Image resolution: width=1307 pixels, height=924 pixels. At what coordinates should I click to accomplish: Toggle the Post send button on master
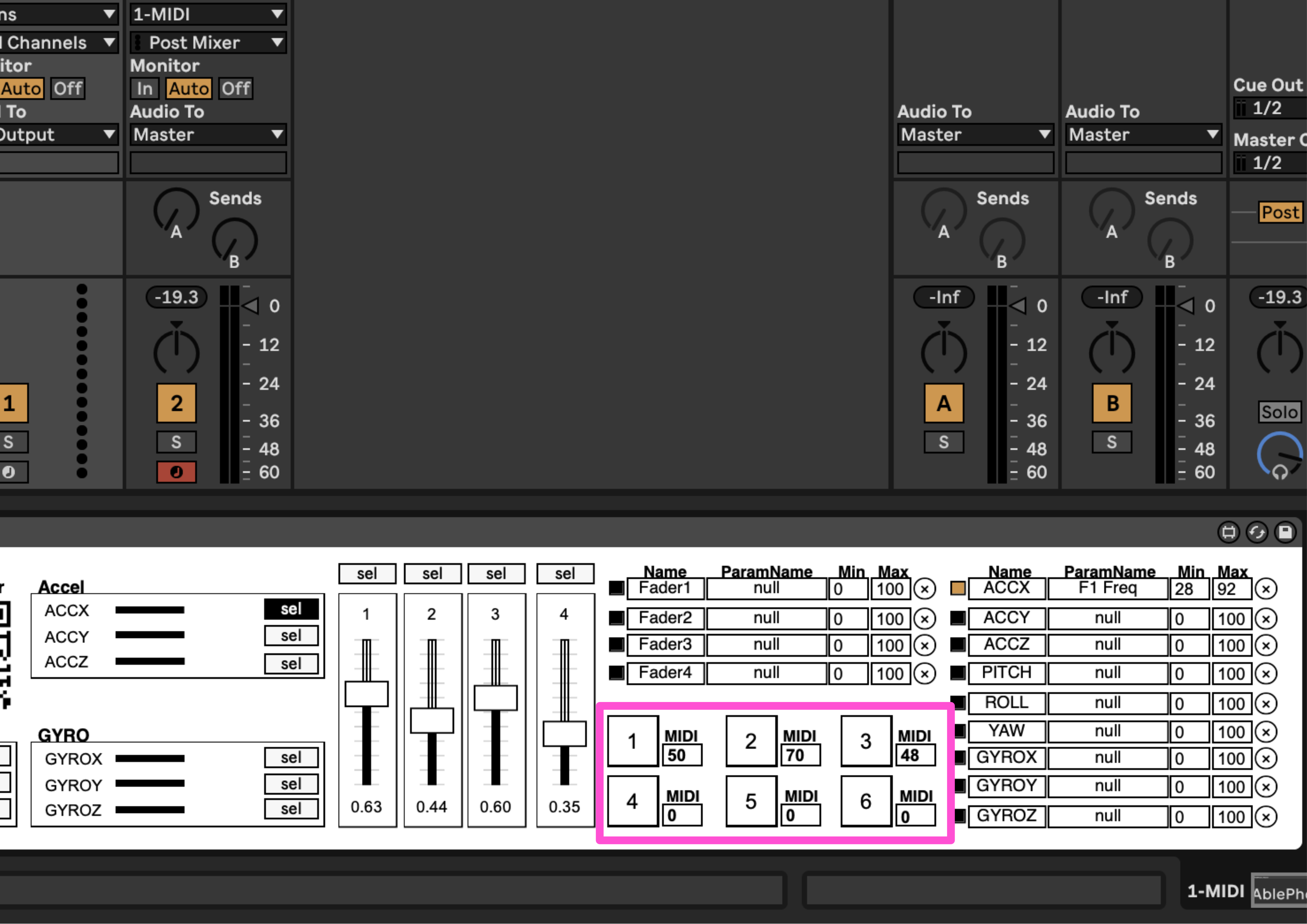tap(1280, 212)
